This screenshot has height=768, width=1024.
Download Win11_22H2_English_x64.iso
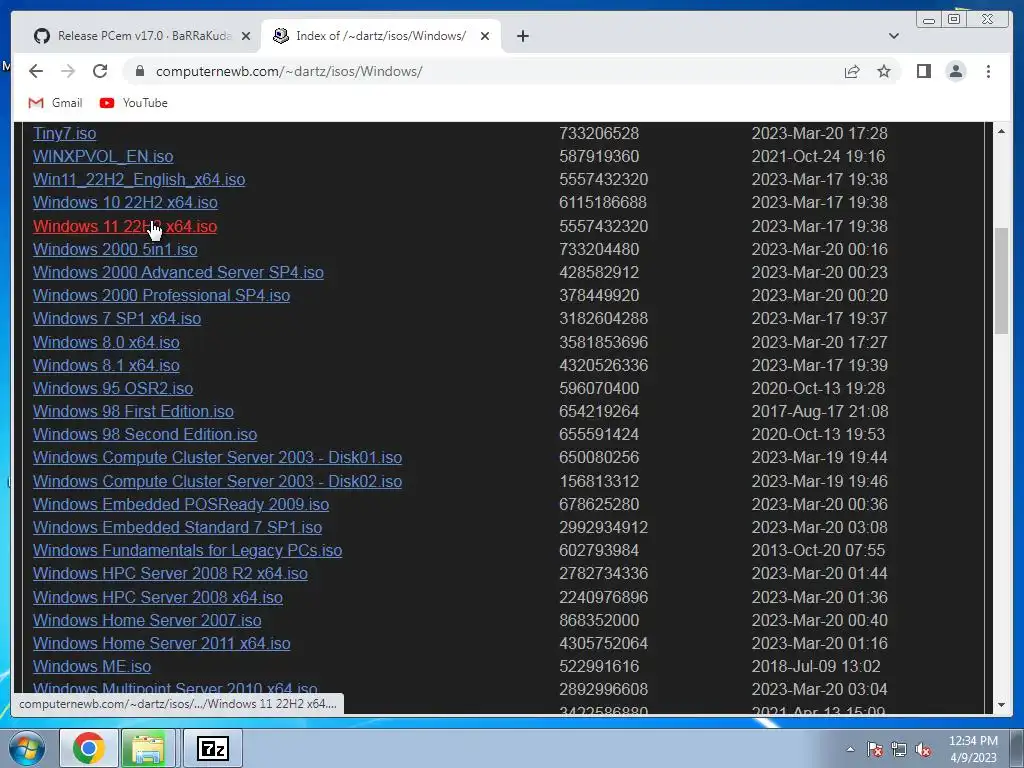(139, 180)
